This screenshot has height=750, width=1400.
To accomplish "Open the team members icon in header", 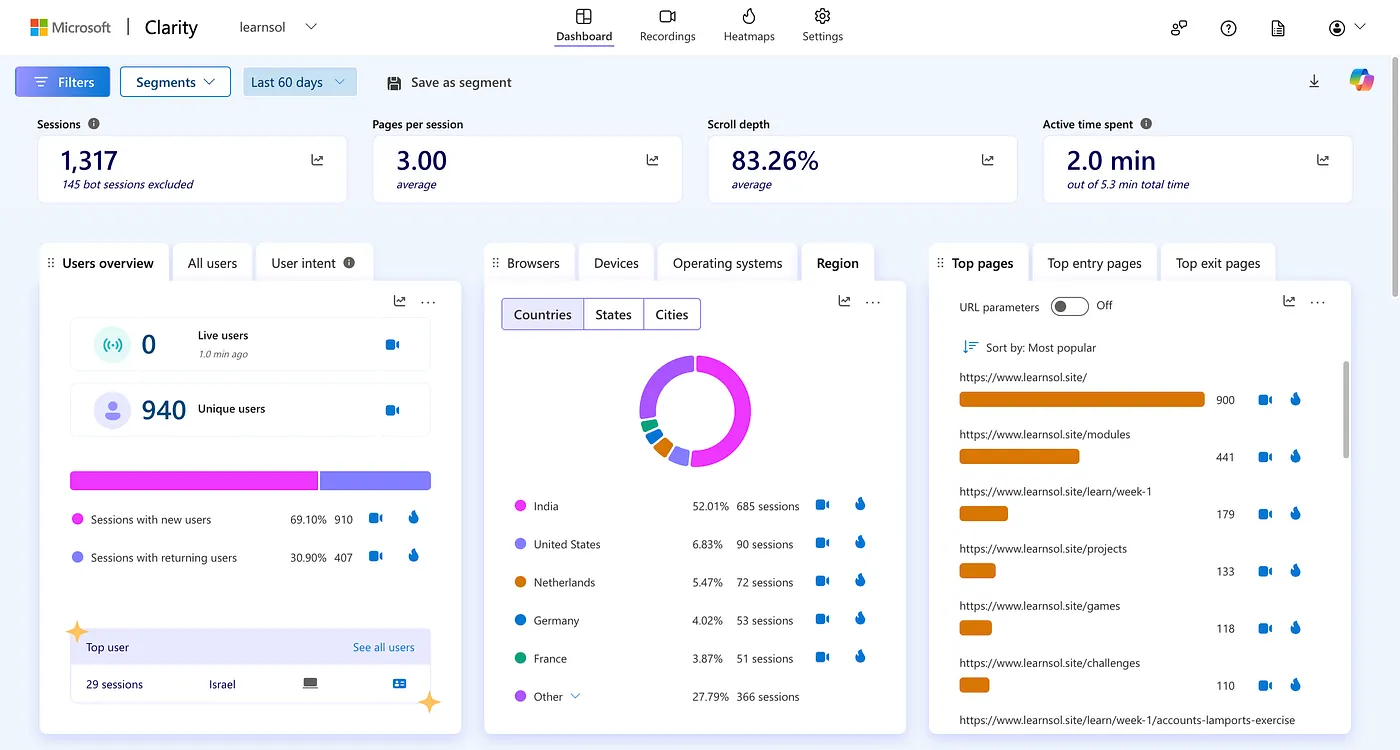I will (x=1179, y=28).
